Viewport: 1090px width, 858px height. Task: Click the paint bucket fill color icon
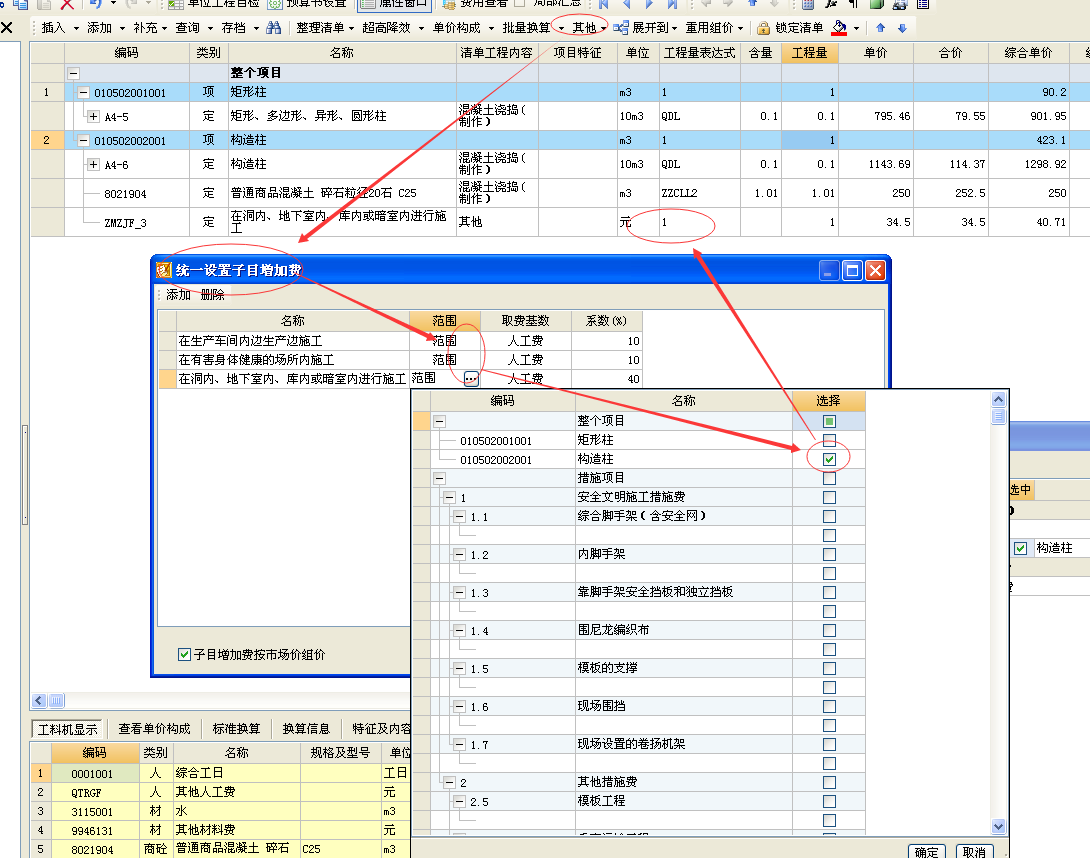click(x=840, y=28)
